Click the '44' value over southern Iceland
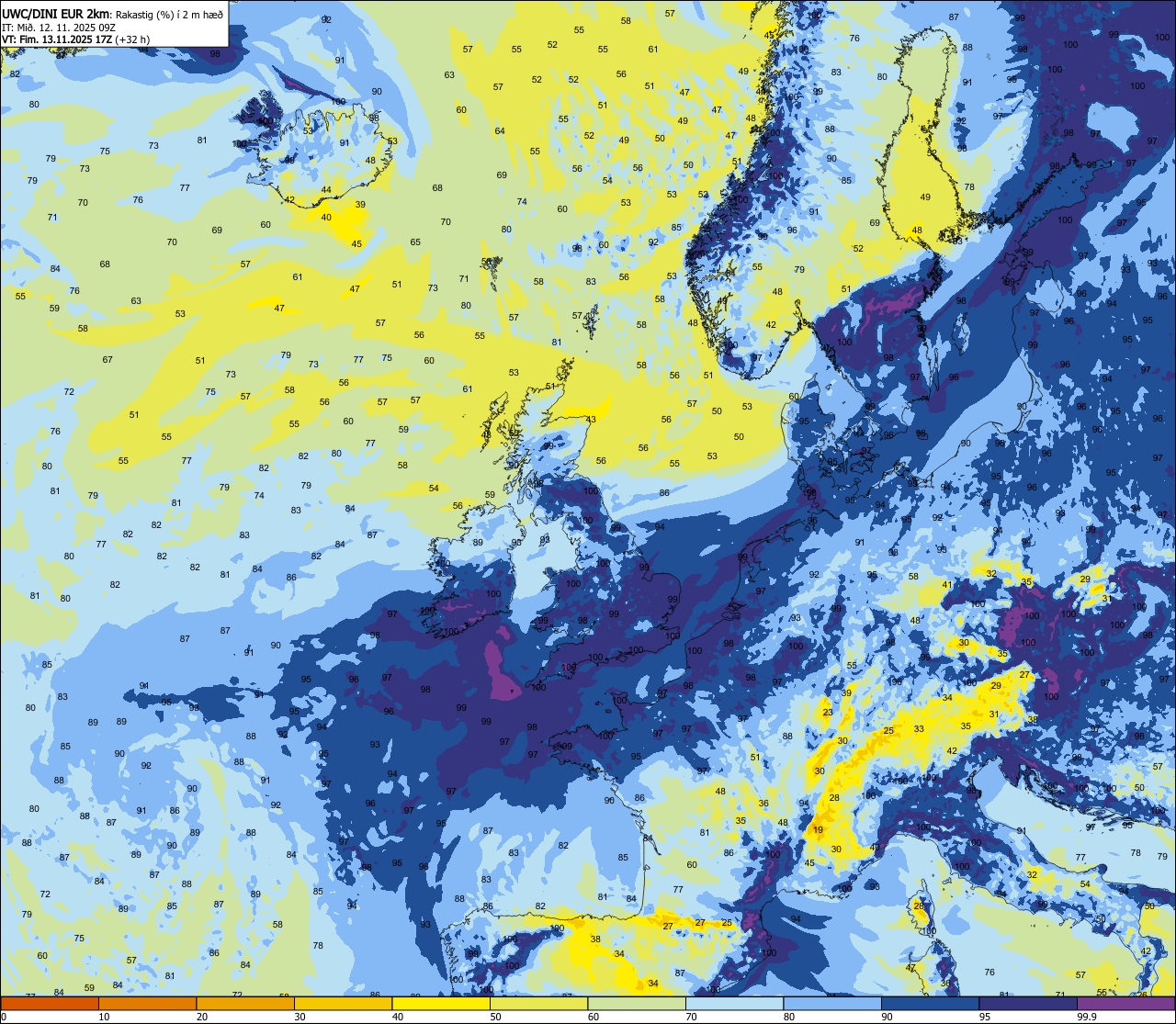 [x=326, y=189]
